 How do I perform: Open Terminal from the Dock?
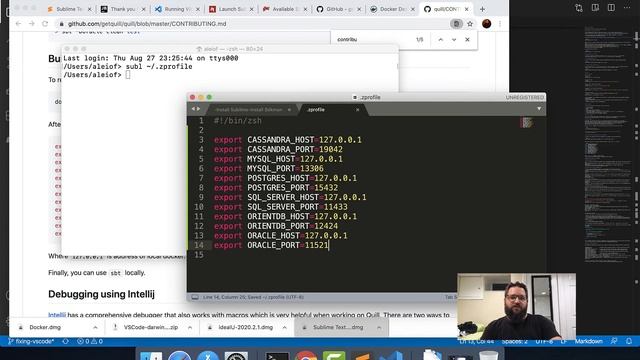277,356
